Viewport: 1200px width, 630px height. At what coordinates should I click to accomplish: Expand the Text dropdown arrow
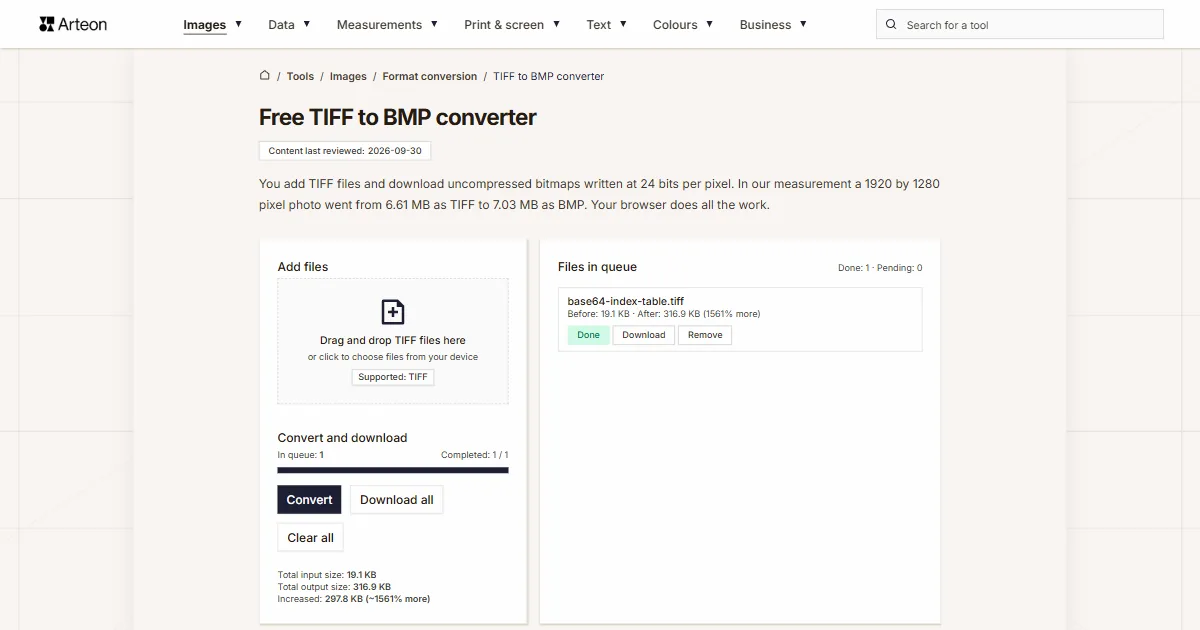[622, 24]
